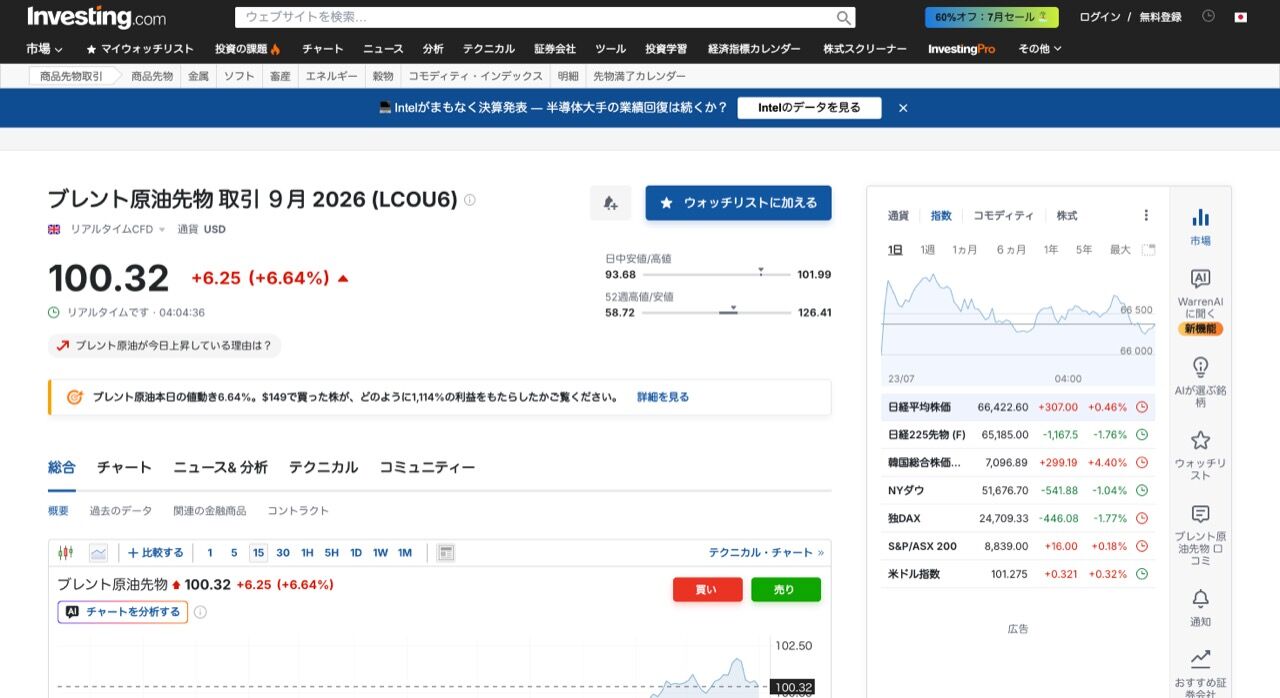Viewport: 1280px width, 698px height.
Task: Click info icon beside LCOU6 title
Action: tap(470, 199)
